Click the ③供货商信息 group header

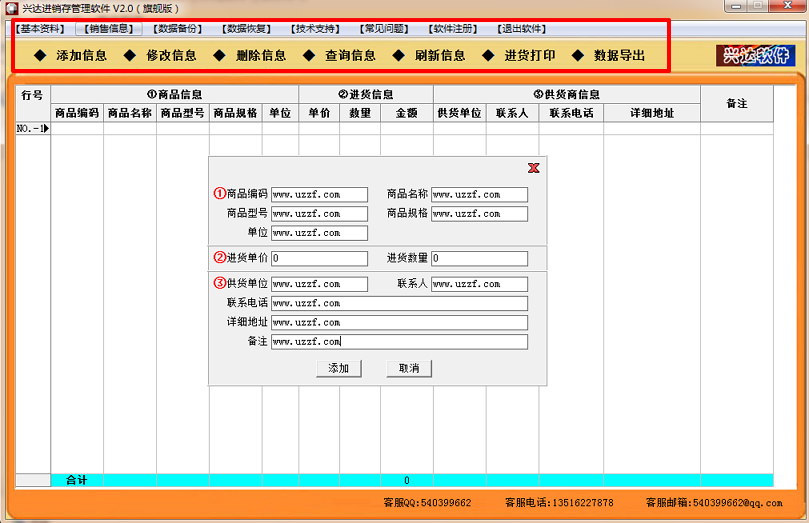567,94
